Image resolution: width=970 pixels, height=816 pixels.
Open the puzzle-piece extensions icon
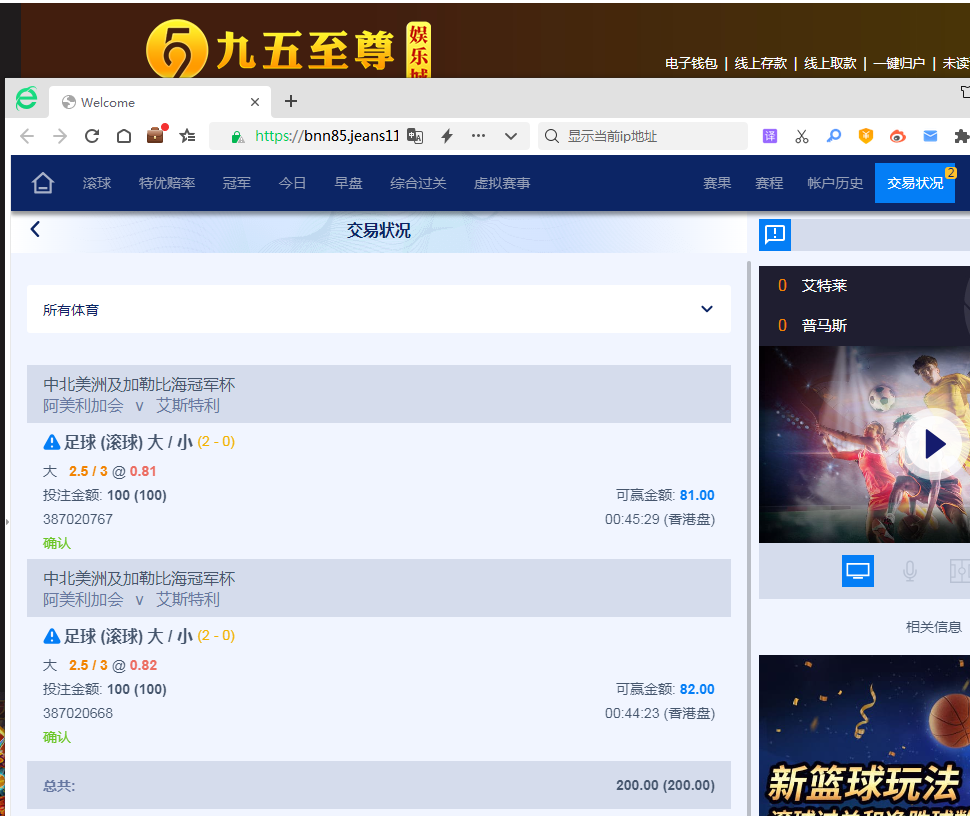point(961,136)
